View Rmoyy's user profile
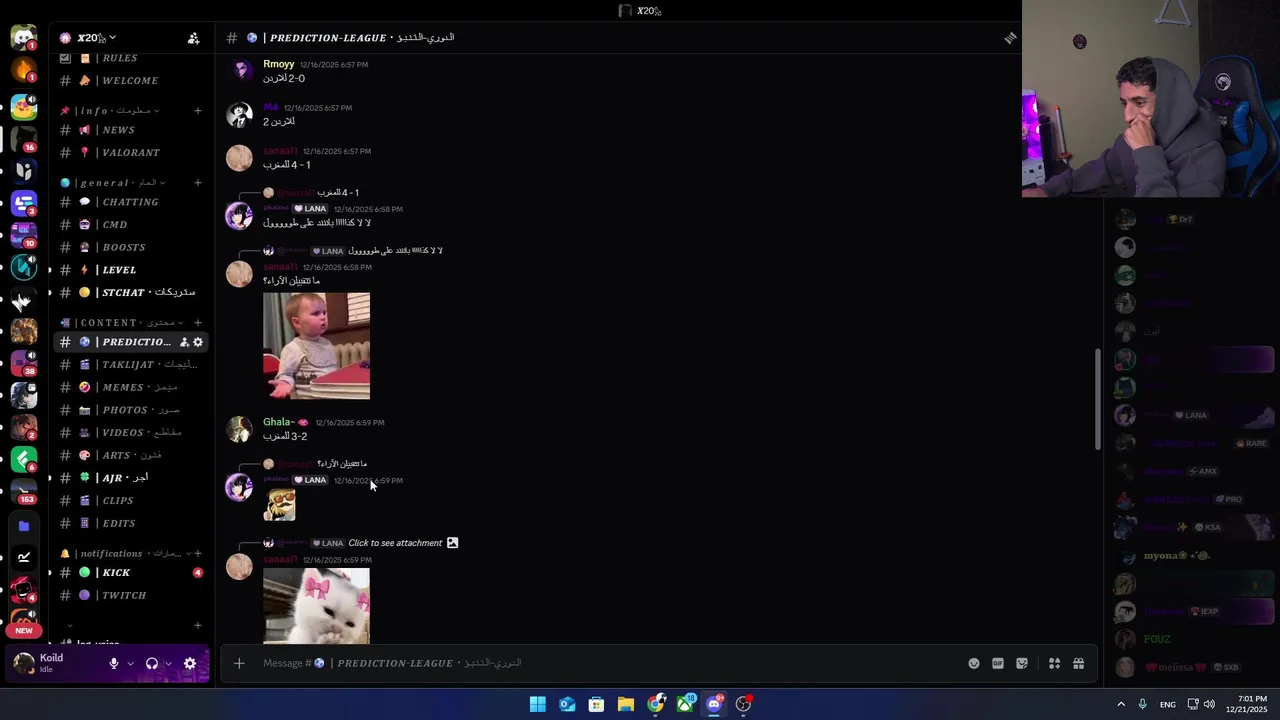The height and width of the screenshot is (720, 1280). coord(278,64)
